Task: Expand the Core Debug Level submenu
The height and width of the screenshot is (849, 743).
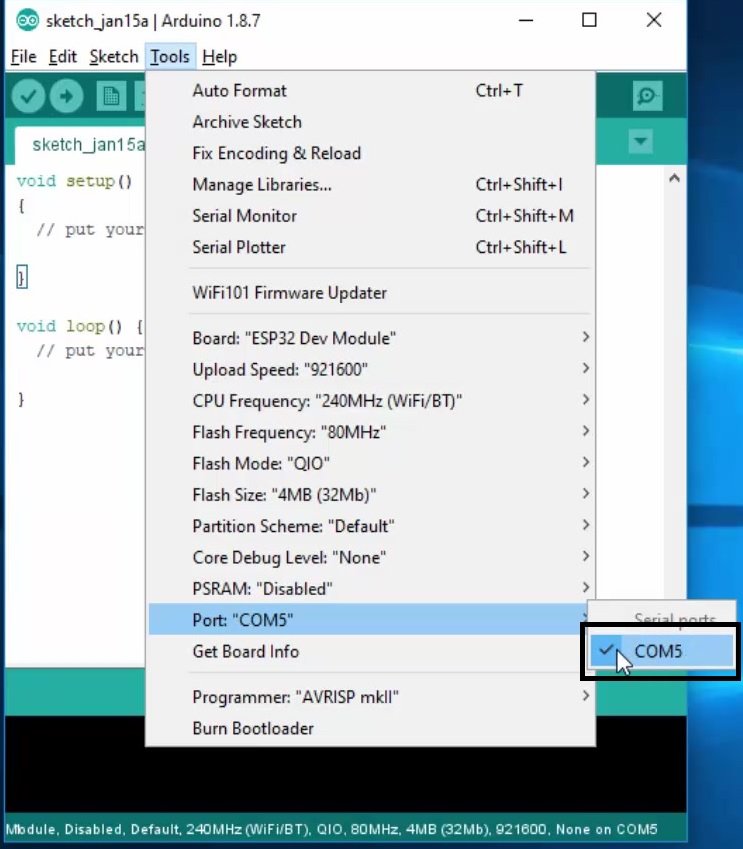Action: coord(372,558)
